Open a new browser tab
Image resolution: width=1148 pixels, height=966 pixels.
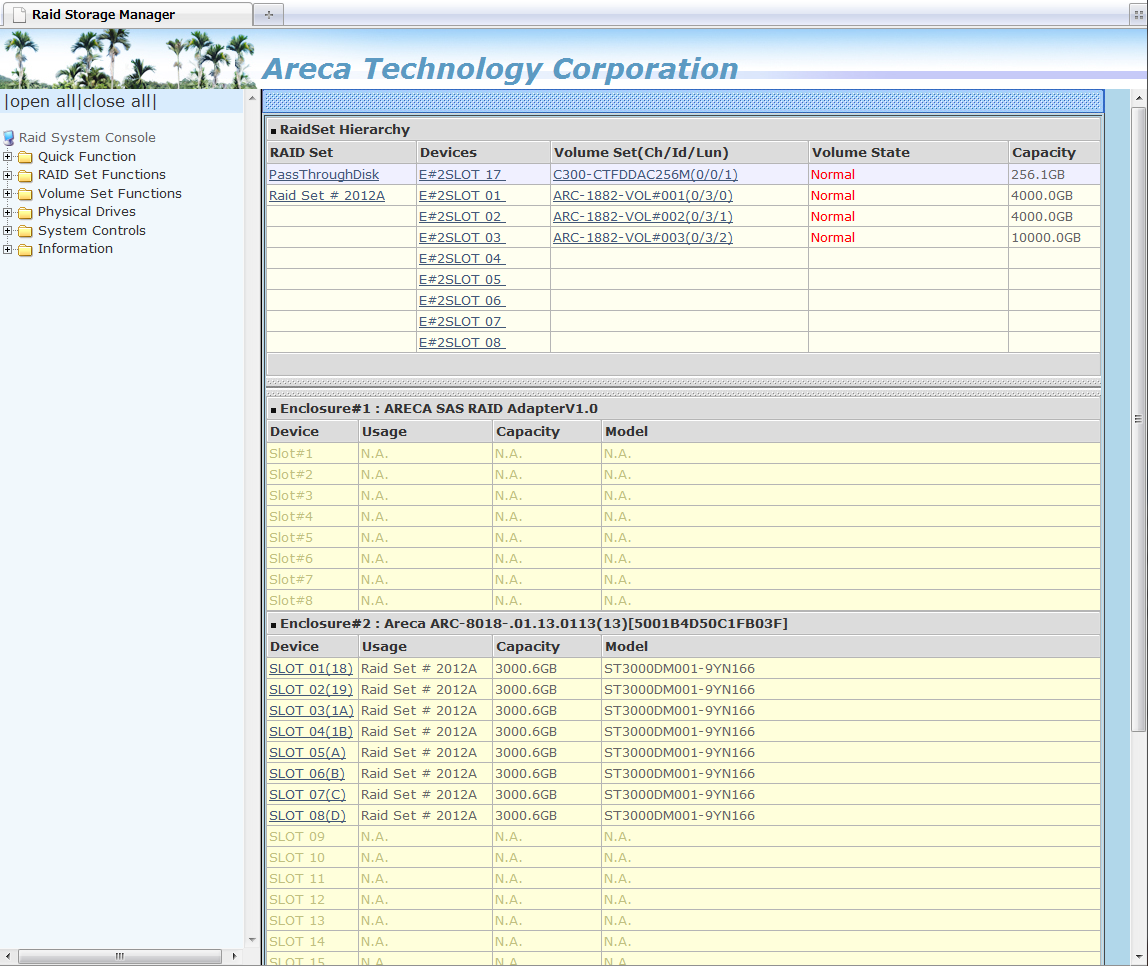tap(268, 15)
